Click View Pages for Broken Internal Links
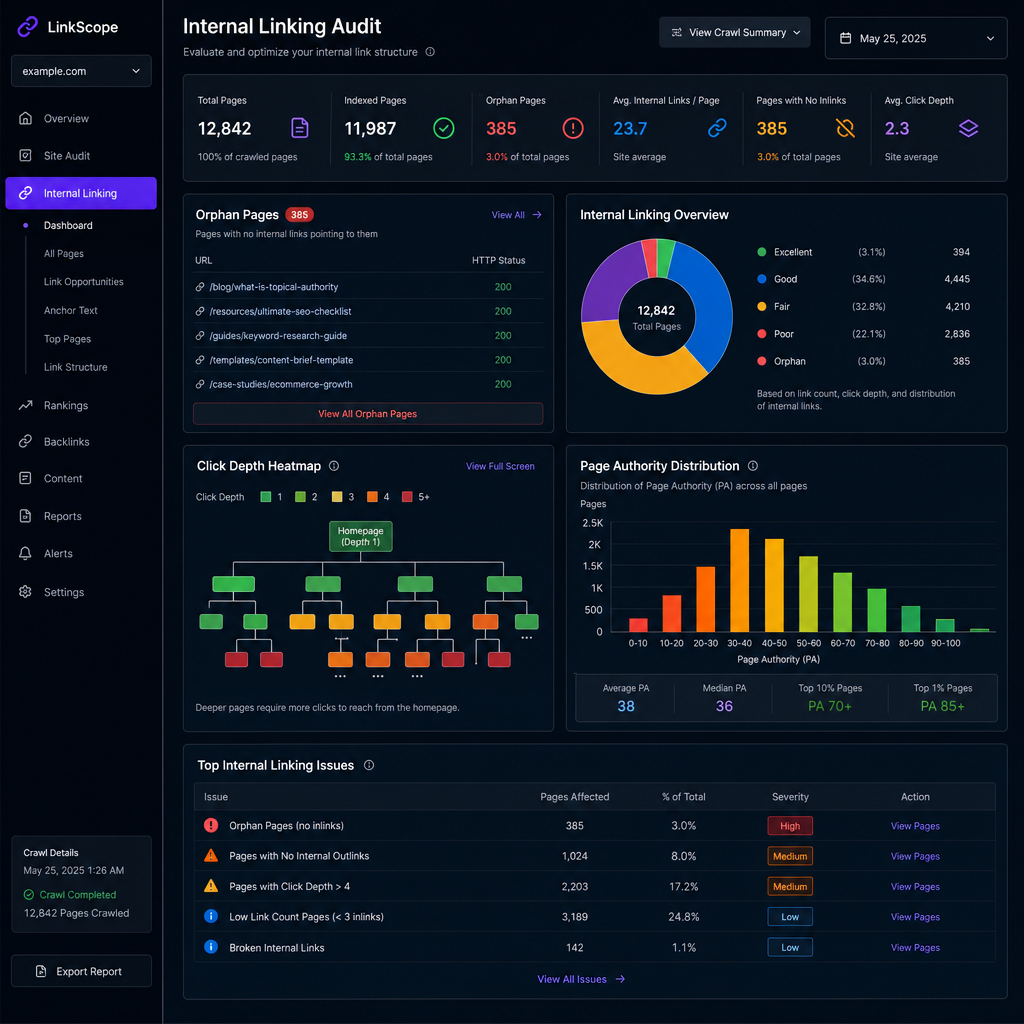1024x1024 pixels. coord(915,947)
